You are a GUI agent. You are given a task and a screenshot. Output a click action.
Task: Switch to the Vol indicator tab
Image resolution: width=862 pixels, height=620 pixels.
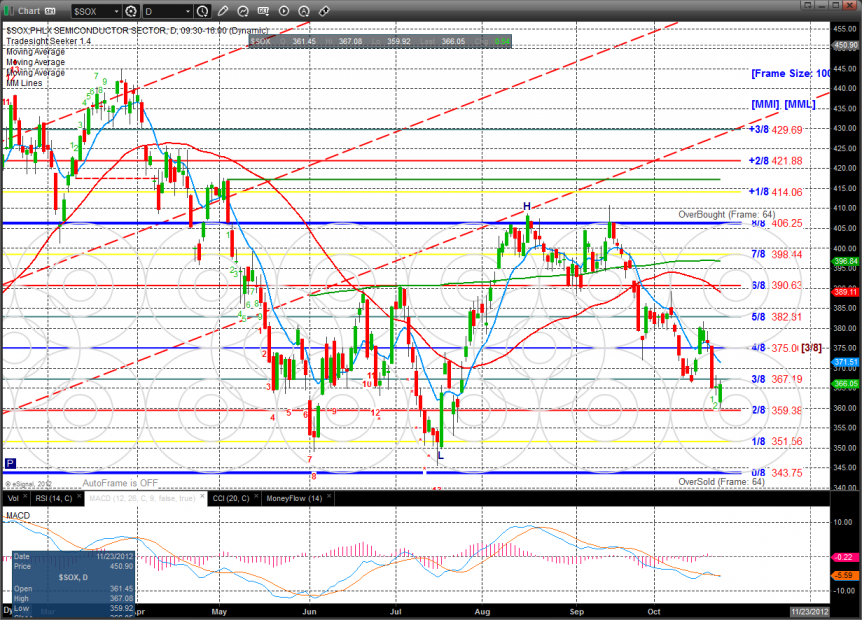(x=13, y=499)
